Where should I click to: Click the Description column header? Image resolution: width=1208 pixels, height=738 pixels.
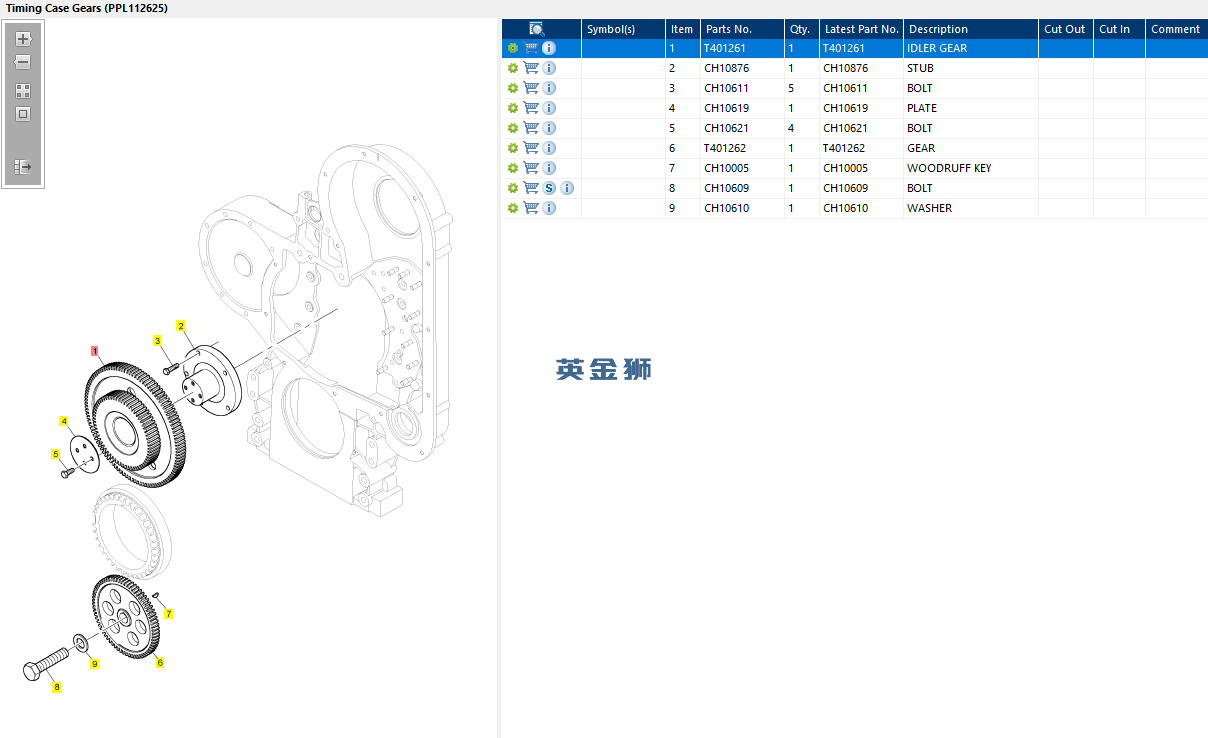(971, 29)
